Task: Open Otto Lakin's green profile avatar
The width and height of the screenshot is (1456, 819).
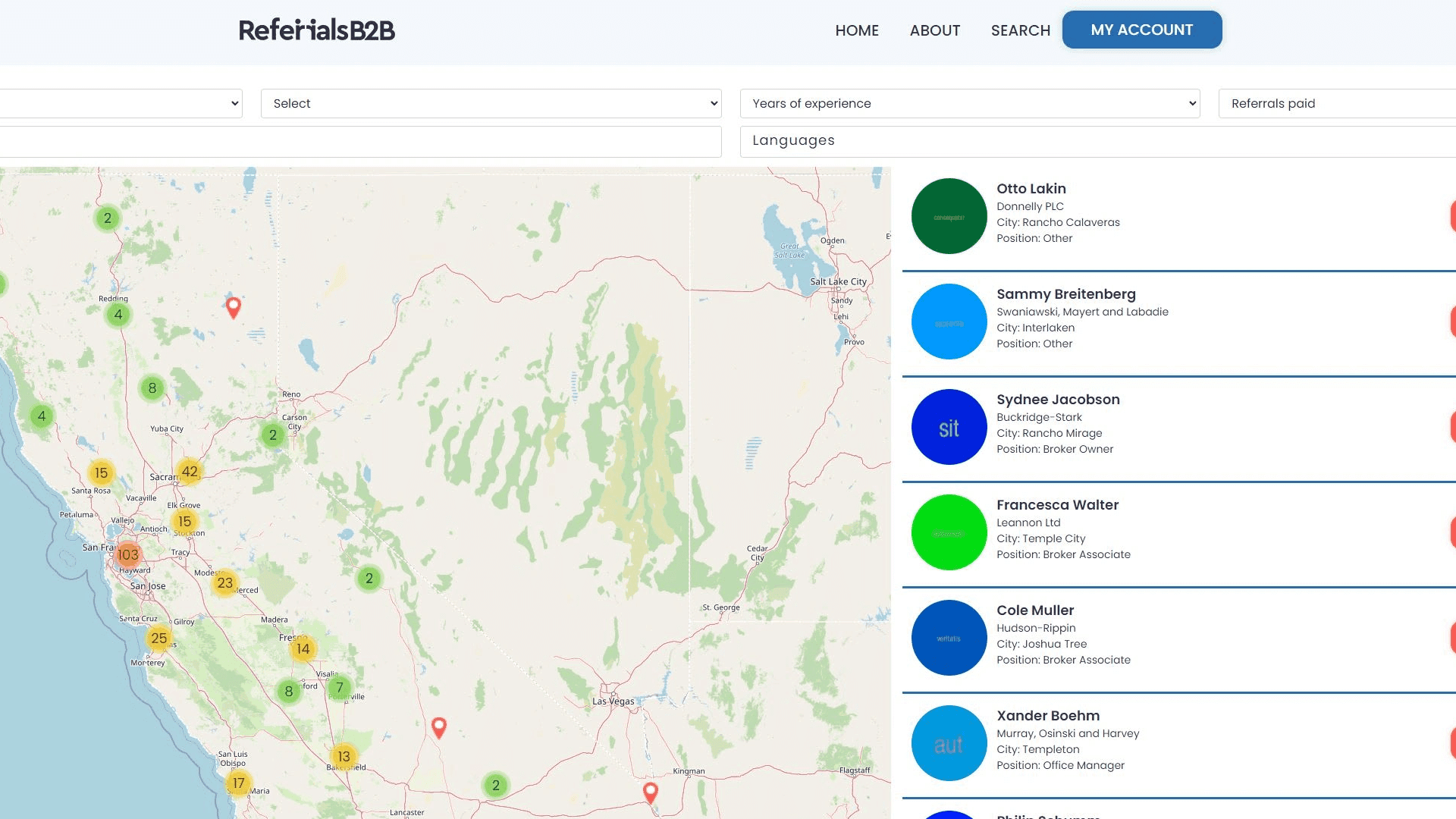Action: (x=949, y=216)
